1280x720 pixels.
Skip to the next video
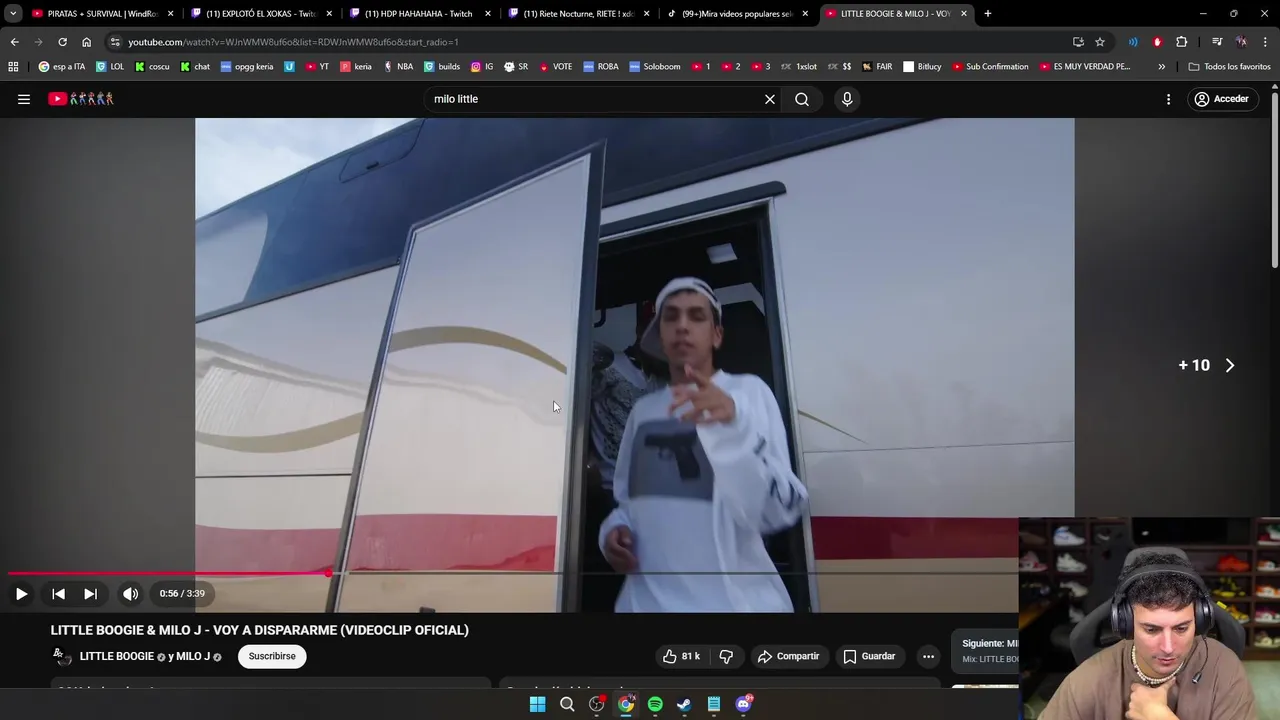tap(90, 594)
